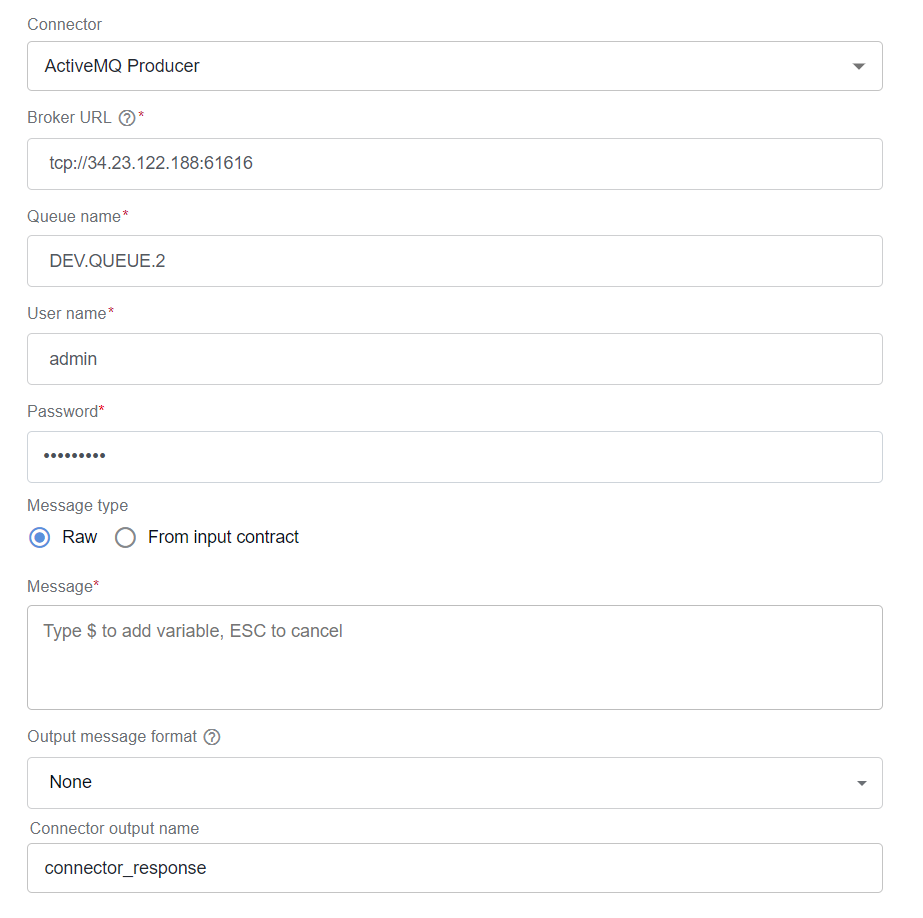This screenshot has width=923, height=918.
Task: Click inside the Message text area
Action: pos(454,657)
